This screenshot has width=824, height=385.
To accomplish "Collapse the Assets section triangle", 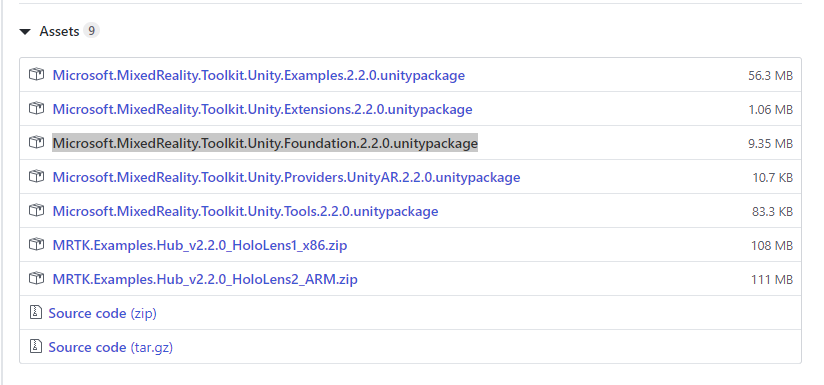I will (25, 32).
